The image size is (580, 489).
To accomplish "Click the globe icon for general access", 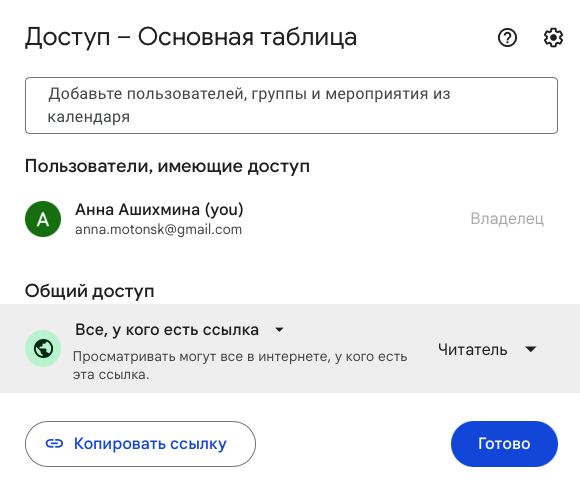I will click(x=43, y=348).
